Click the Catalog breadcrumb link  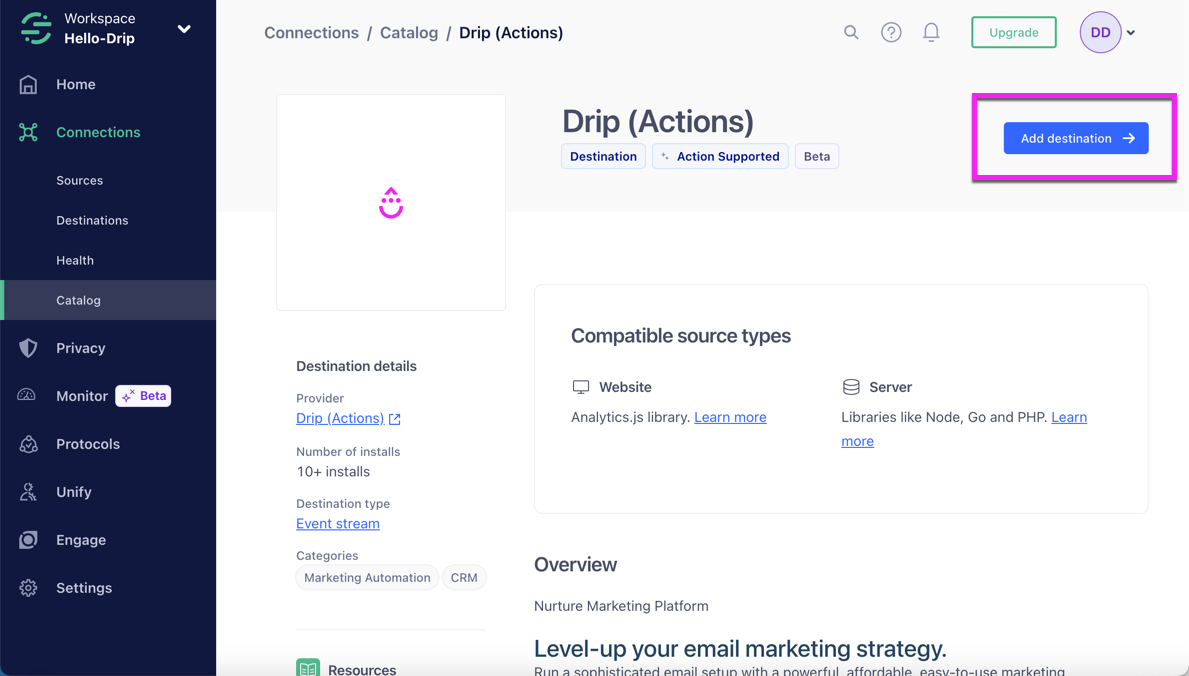409,33
